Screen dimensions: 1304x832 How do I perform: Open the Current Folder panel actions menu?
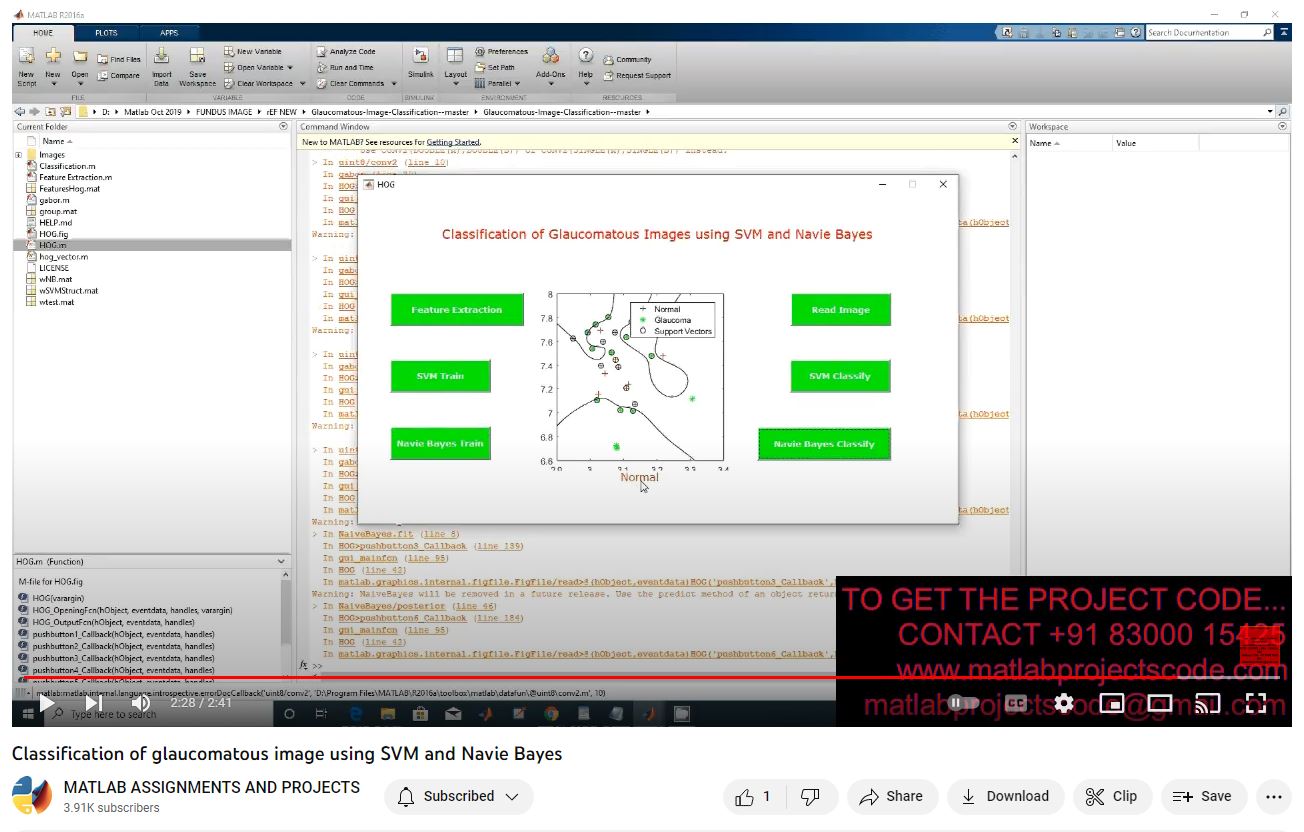pos(283,127)
